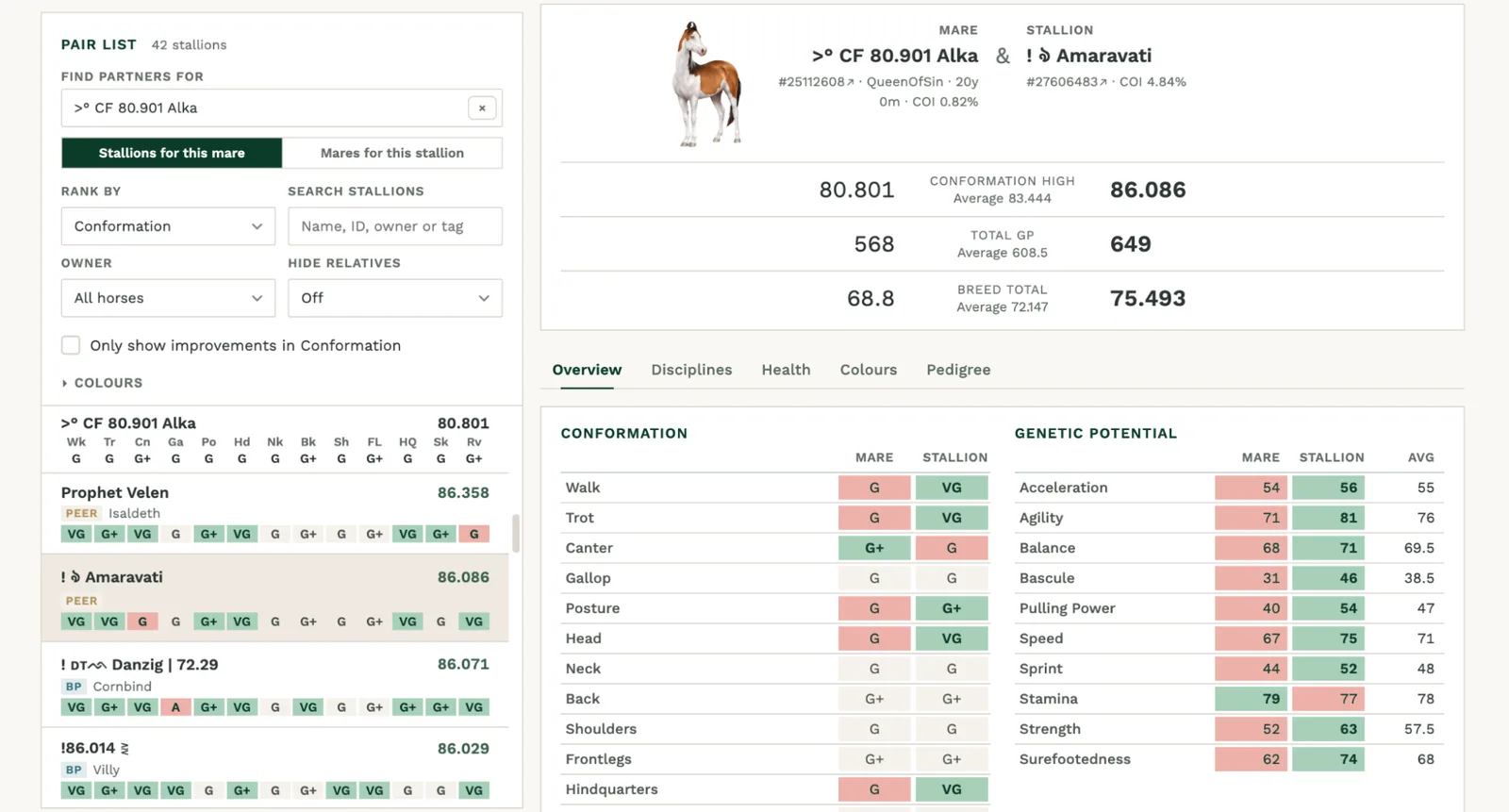Click Agility stallion value 81

pos(1328,518)
